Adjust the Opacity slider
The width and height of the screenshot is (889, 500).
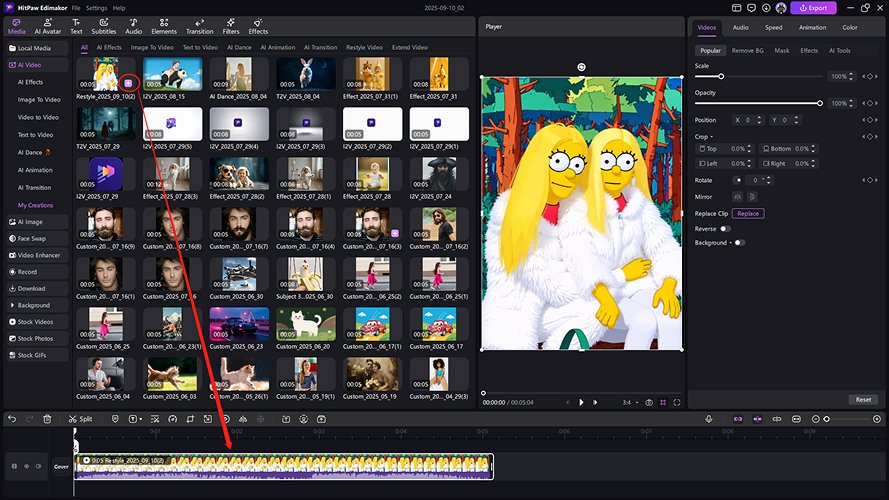pos(758,103)
